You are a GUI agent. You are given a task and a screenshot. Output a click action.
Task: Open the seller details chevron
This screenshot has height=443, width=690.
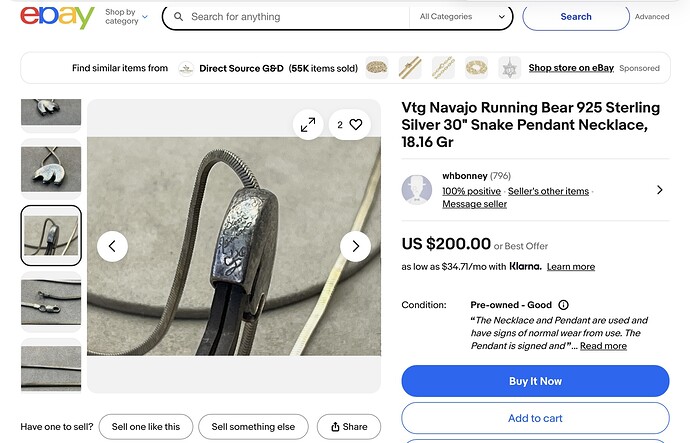pyautogui.click(x=659, y=190)
